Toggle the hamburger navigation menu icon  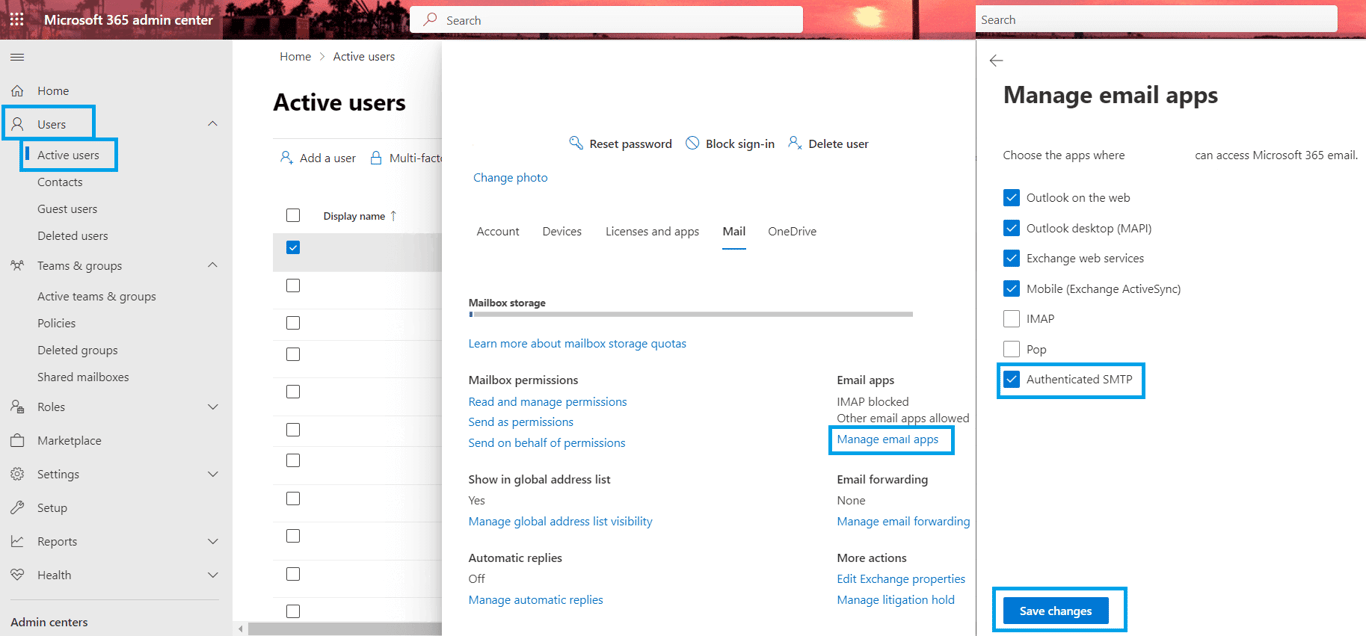click(17, 57)
